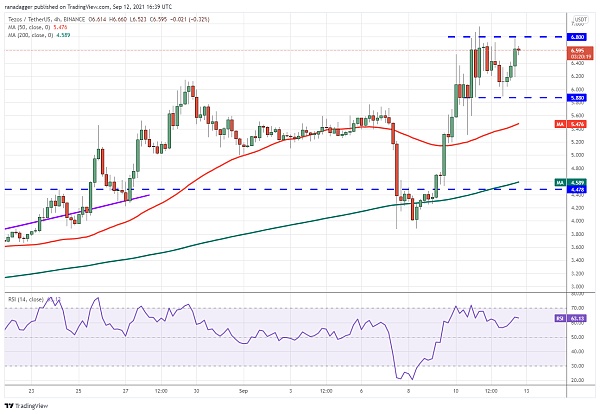Viewport: 600px width, 414px height.
Task: Click the 23 date label on time axis
Action: [x=31, y=391]
